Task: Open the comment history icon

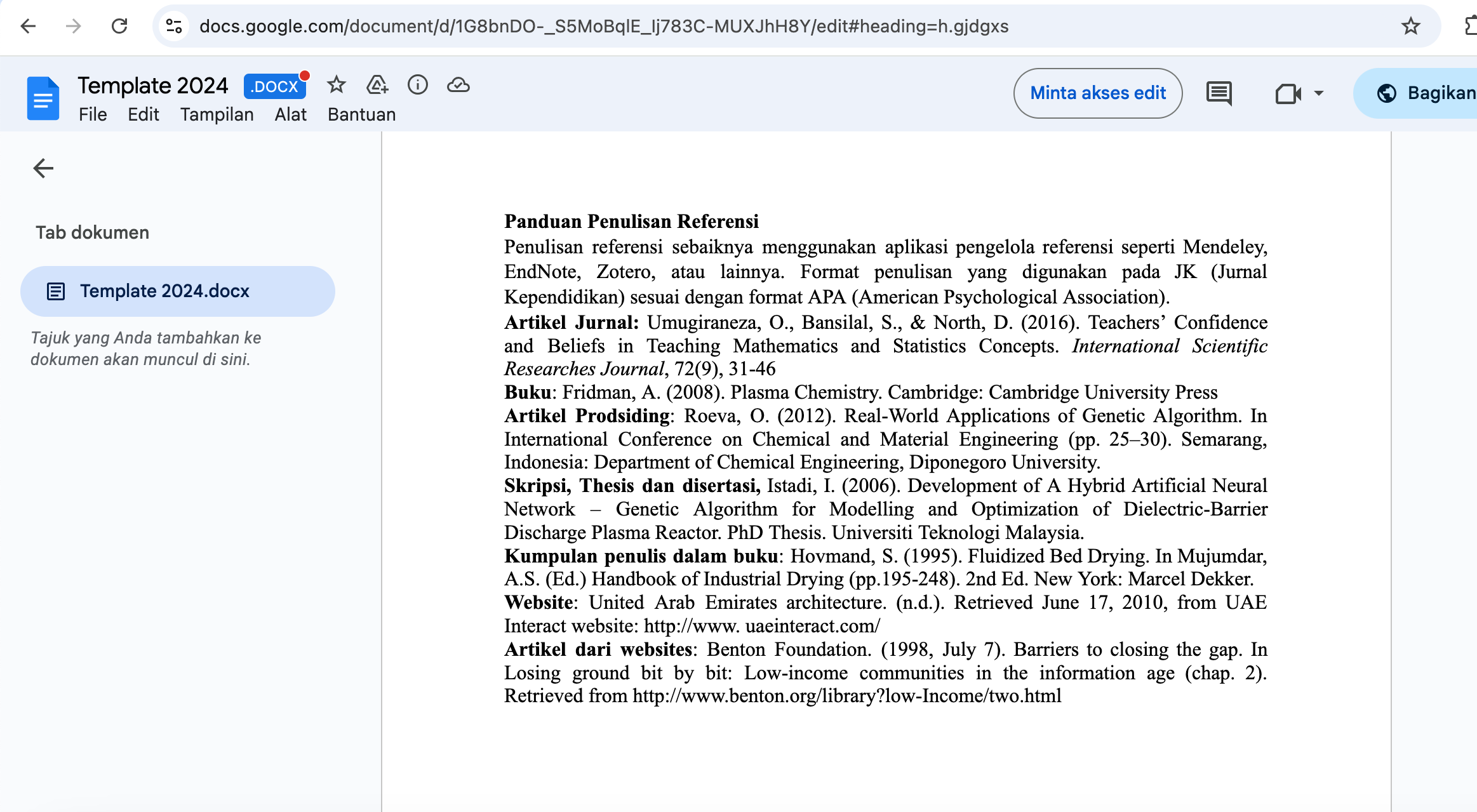Action: (1219, 93)
